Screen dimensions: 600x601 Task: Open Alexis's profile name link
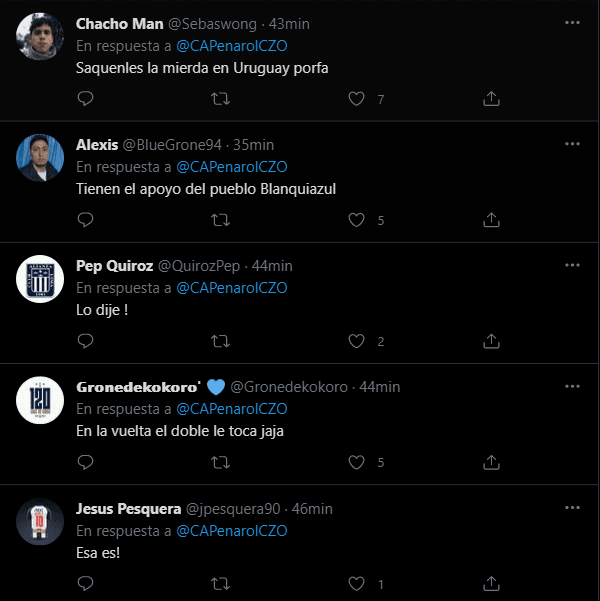(97, 145)
